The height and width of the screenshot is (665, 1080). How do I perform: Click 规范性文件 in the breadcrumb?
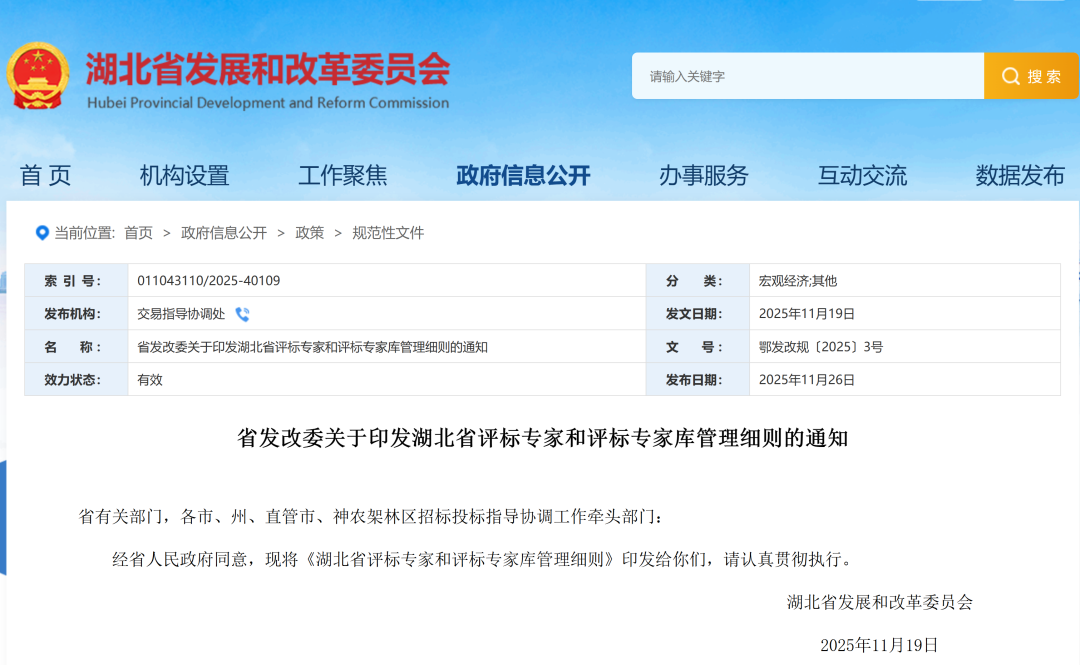(387, 233)
